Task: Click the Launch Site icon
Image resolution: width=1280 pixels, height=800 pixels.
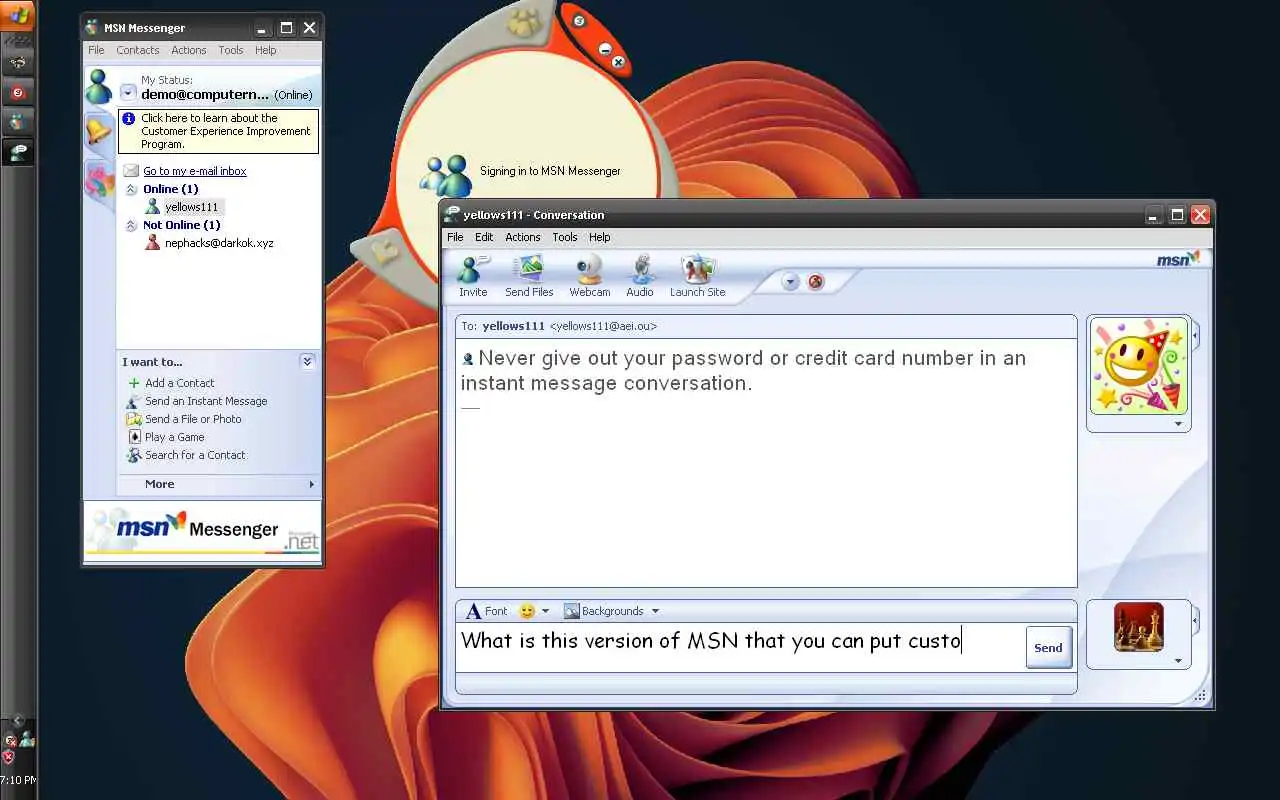Action: 697,269
